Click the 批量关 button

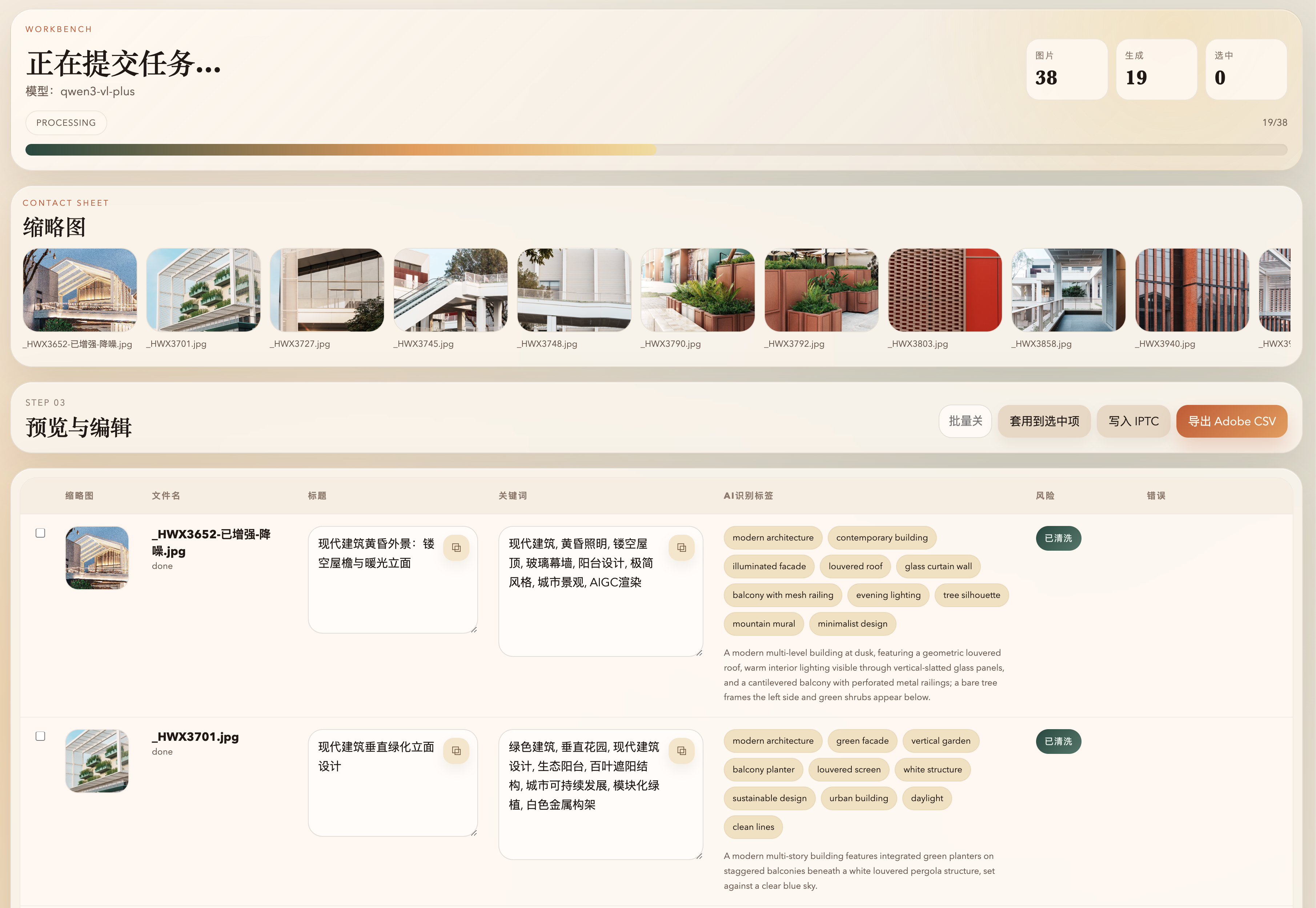[x=965, y=421]
